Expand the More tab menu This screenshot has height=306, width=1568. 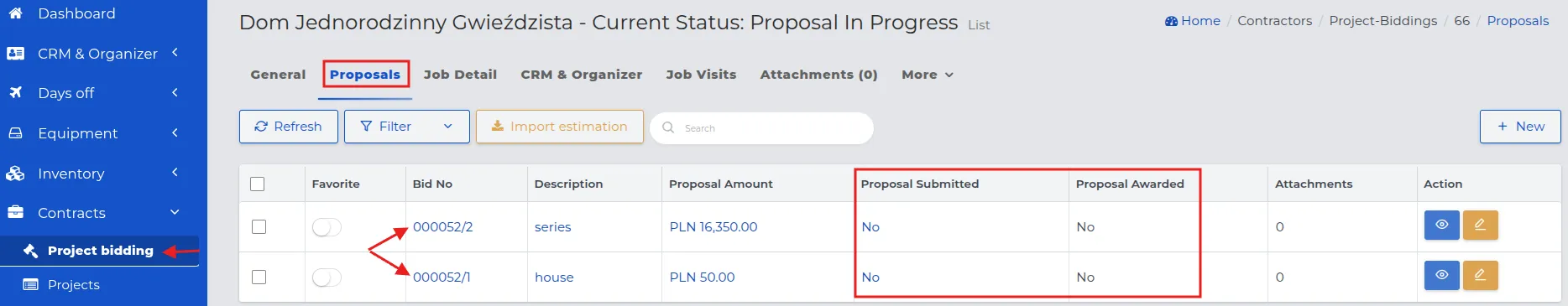point(928,75)
